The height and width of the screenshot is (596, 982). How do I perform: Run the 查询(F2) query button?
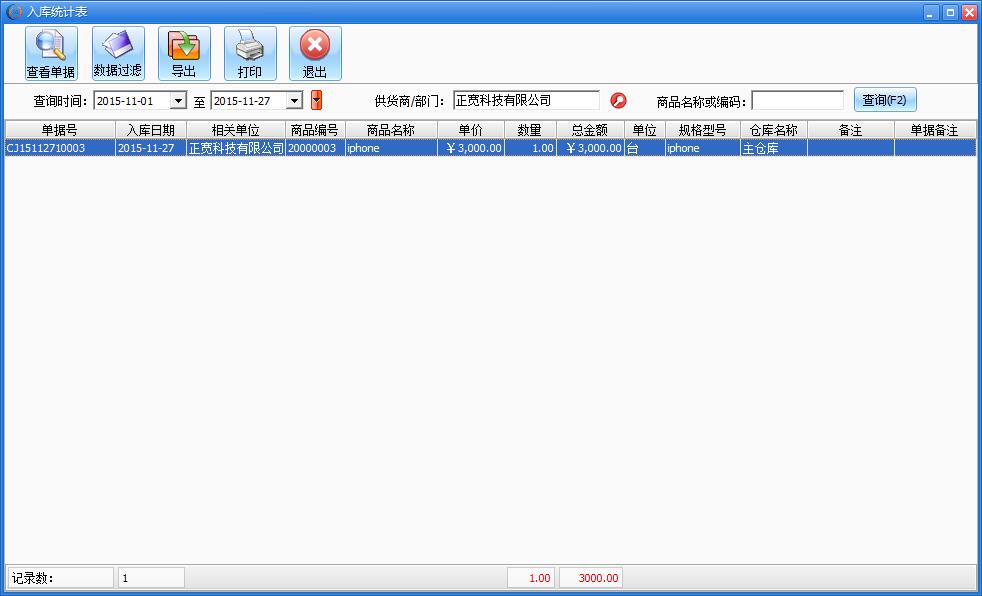[x=885, y=100]
